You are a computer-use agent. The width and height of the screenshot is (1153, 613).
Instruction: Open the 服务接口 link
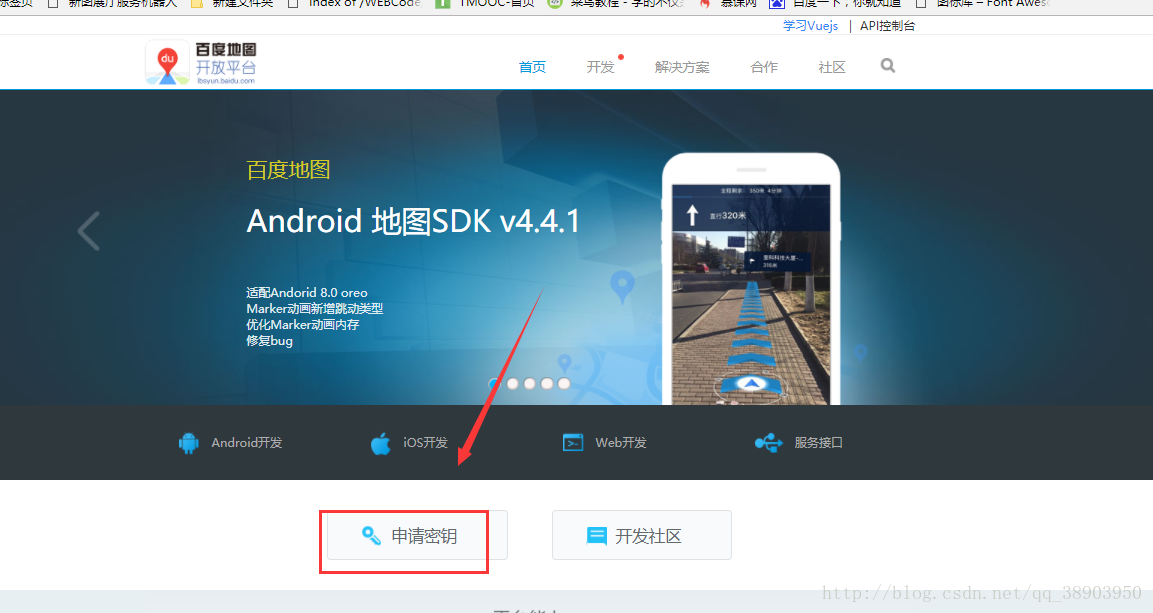point(818,442)
